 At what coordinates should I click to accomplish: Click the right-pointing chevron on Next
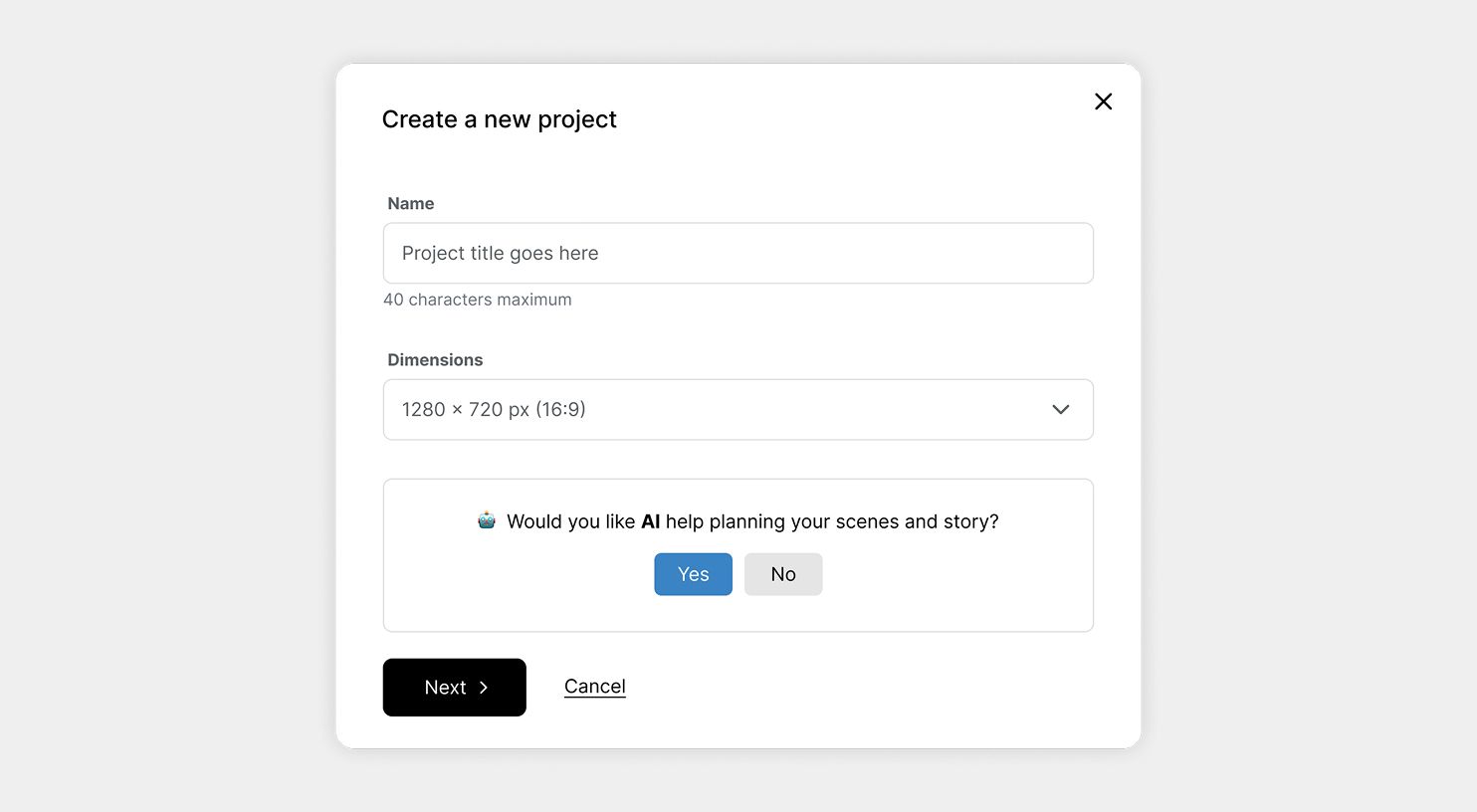tap(485, 687)
